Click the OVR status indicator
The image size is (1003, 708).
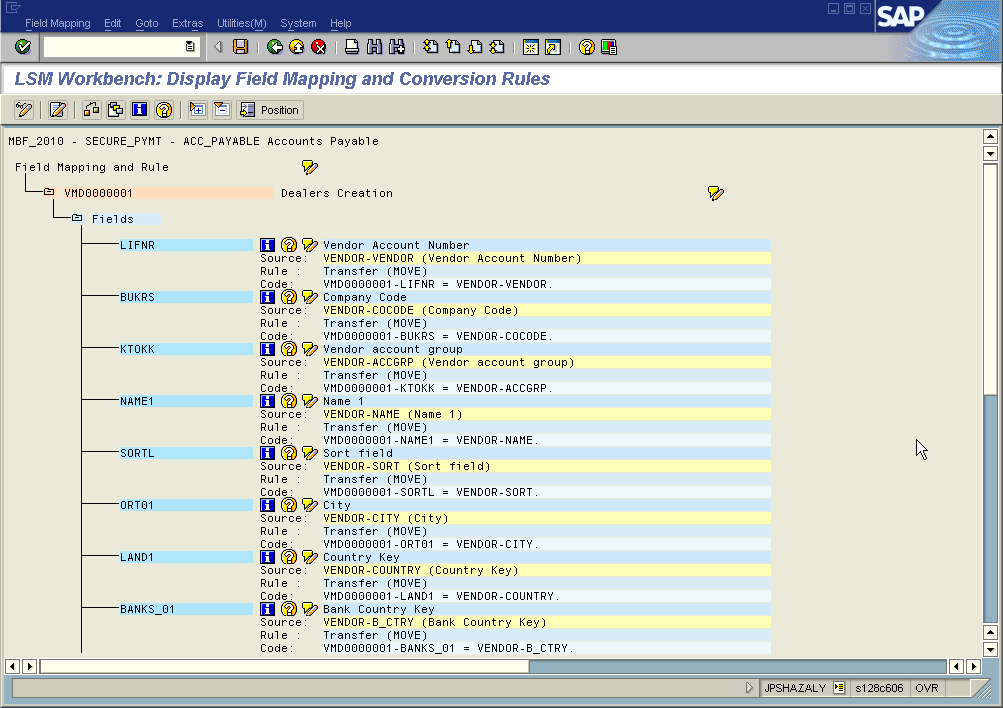926,688
